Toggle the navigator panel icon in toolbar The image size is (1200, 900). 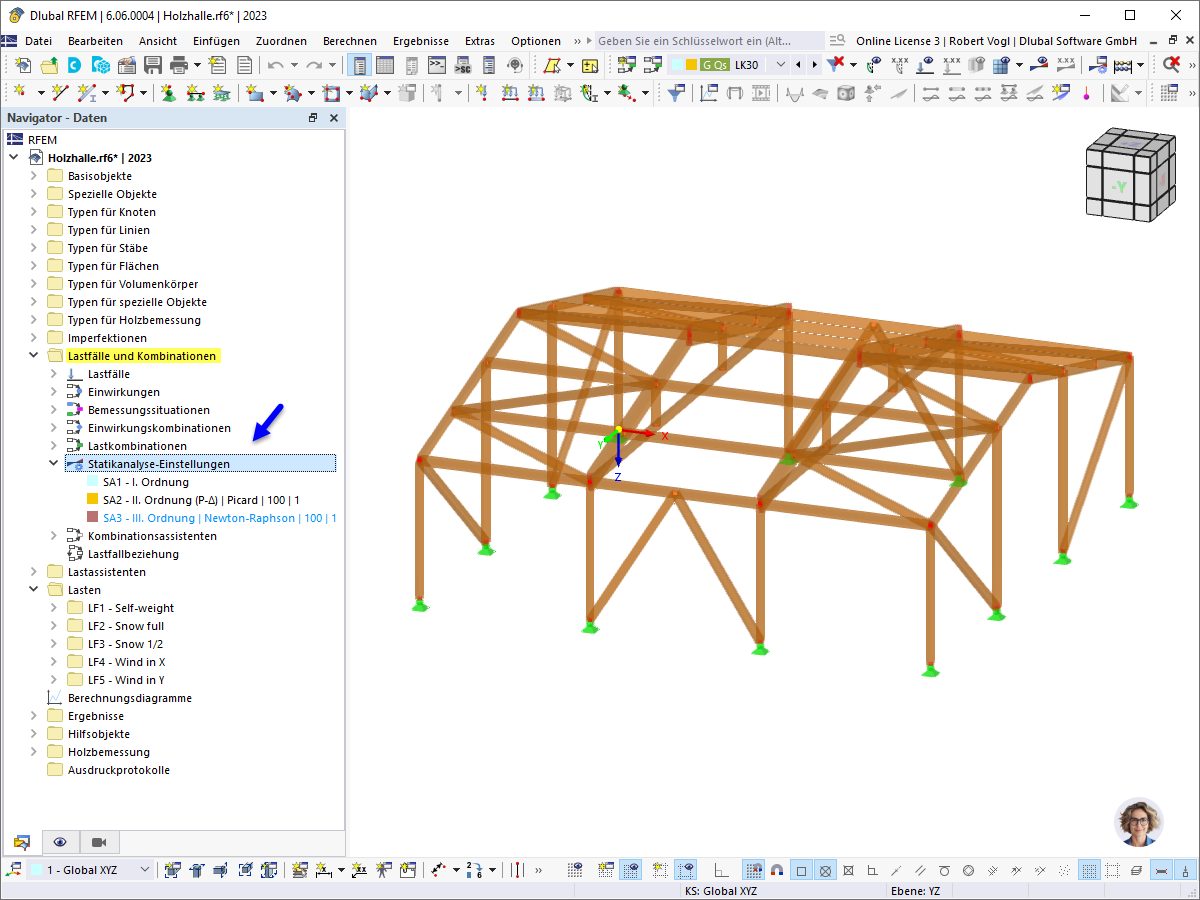coord(359,65)
